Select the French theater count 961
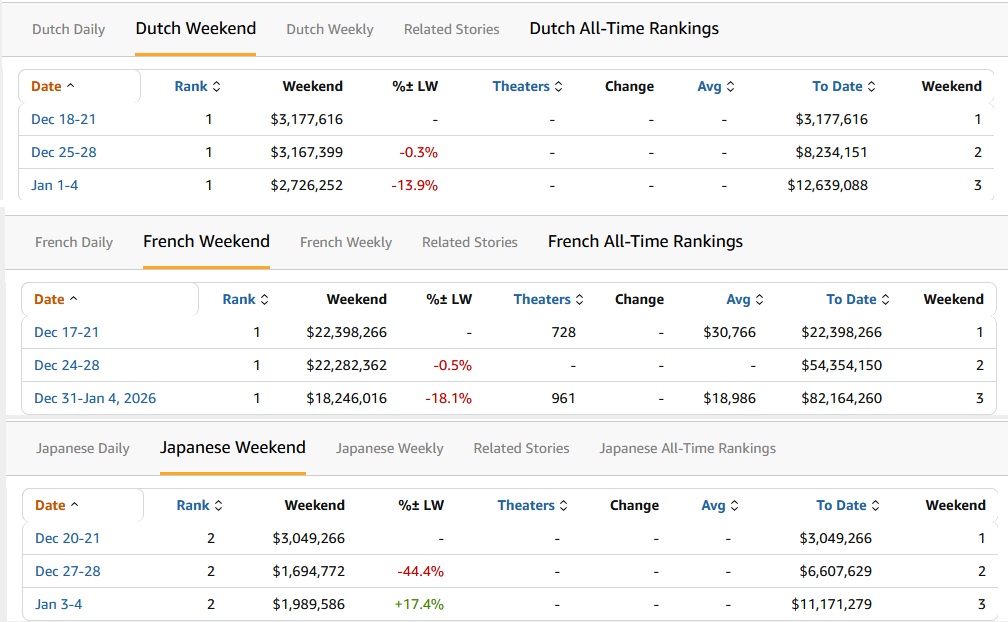This screenshot has height=622, width=1008. (x=563, y=398)
